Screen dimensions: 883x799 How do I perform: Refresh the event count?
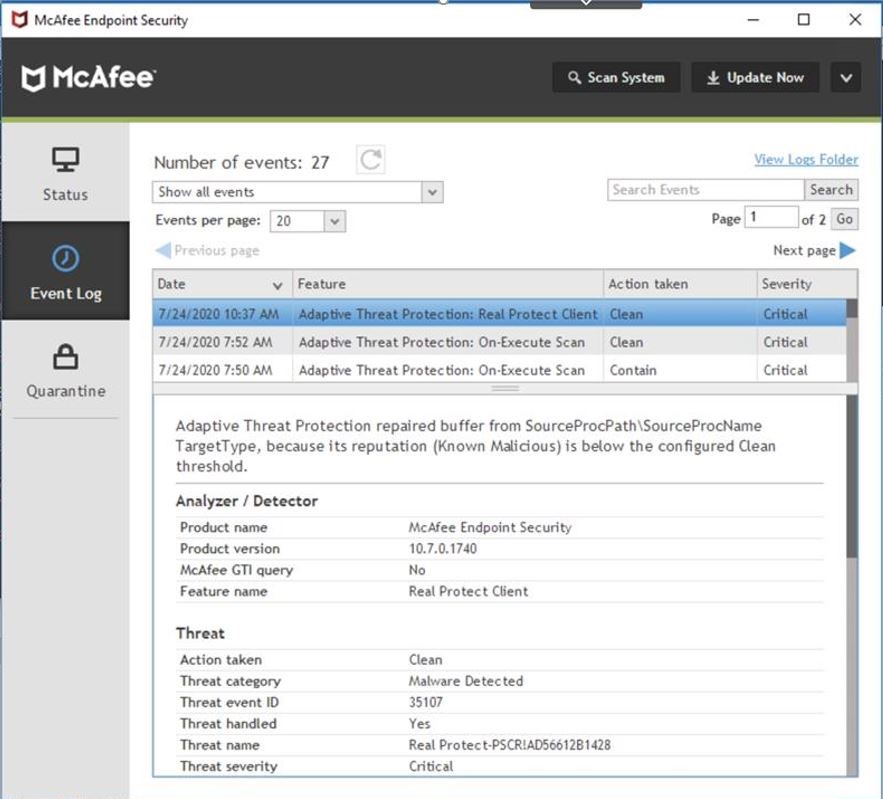[x=370, y=158]
